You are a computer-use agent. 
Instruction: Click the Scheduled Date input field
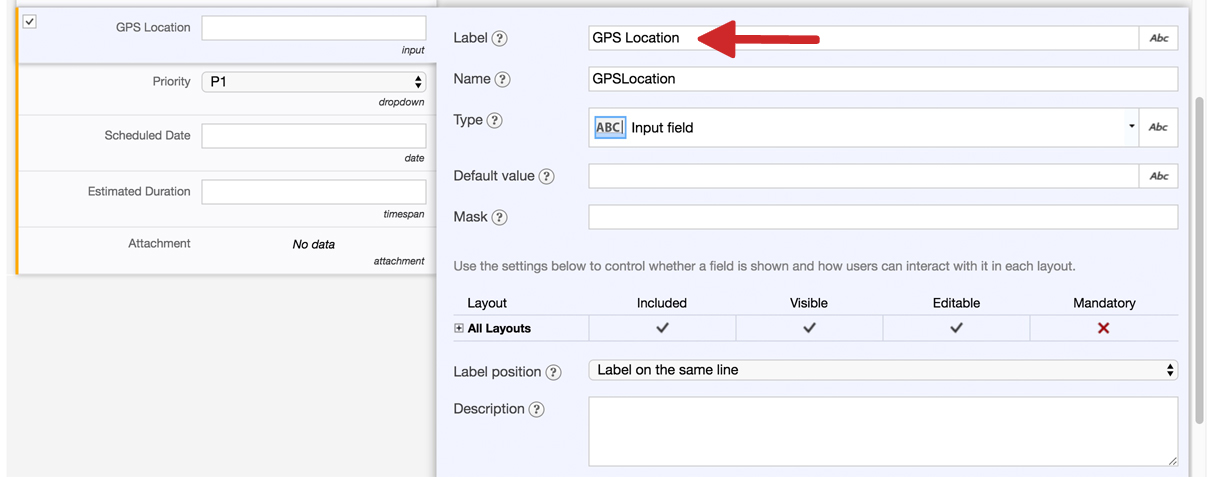pyautogui.click(x=314, y=136)
